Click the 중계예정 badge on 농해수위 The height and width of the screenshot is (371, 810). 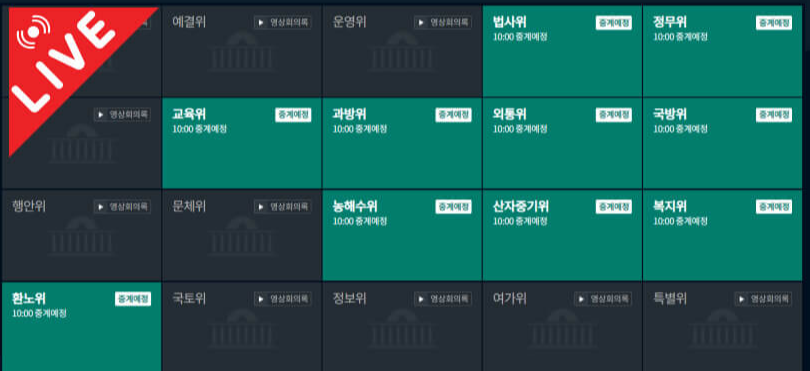453,207
